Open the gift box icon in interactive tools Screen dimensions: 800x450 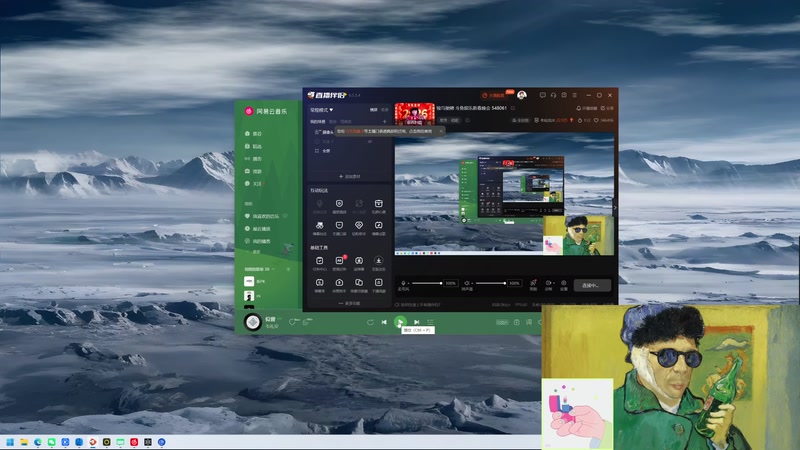tap(378, 204)
